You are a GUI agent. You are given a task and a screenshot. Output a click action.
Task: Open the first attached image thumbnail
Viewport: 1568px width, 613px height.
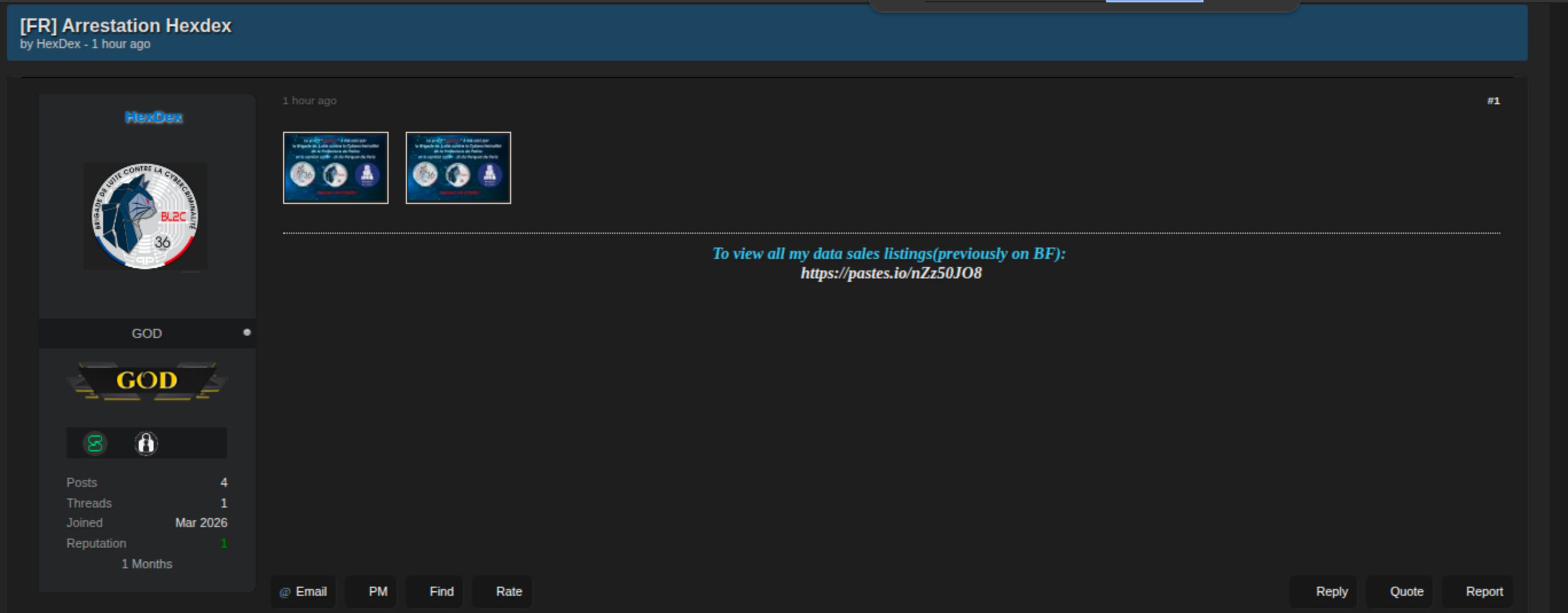click(x=335, y=168)
